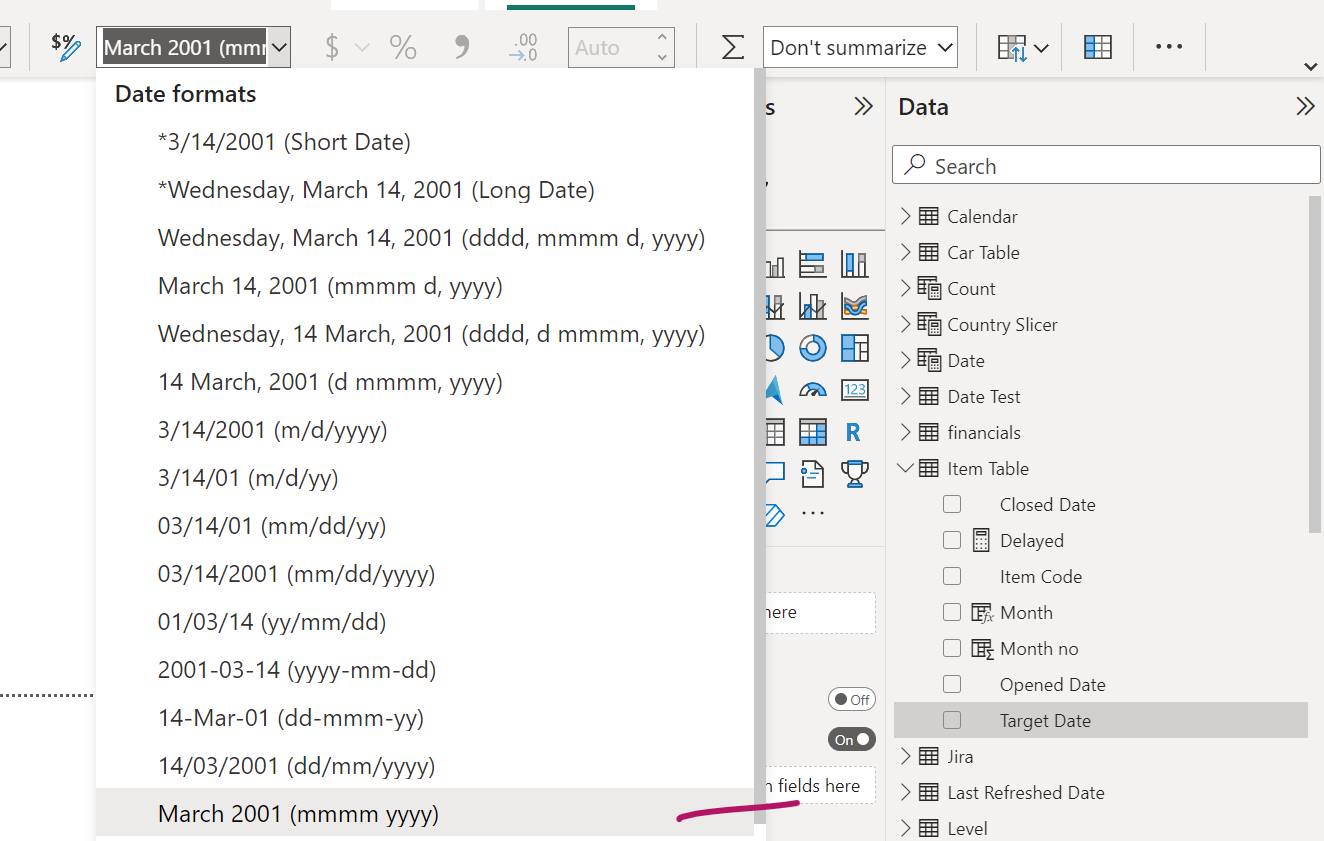
Task: Check the Delayed field checkbox
Action: pos(952,541)
